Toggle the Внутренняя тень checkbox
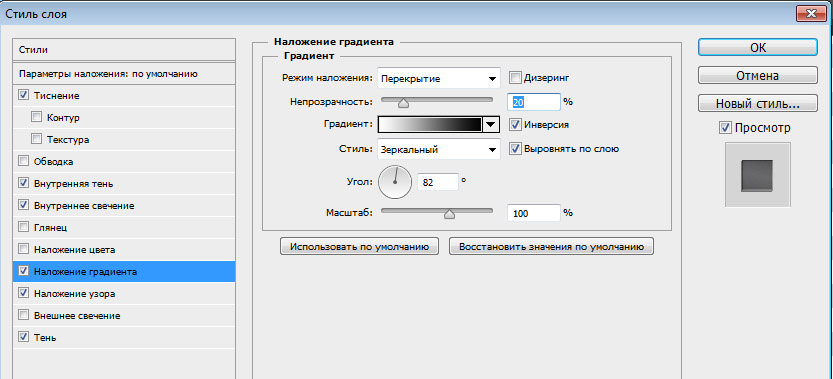The width and height of the screenshot is (833, 379). click(x=23, y=183)
